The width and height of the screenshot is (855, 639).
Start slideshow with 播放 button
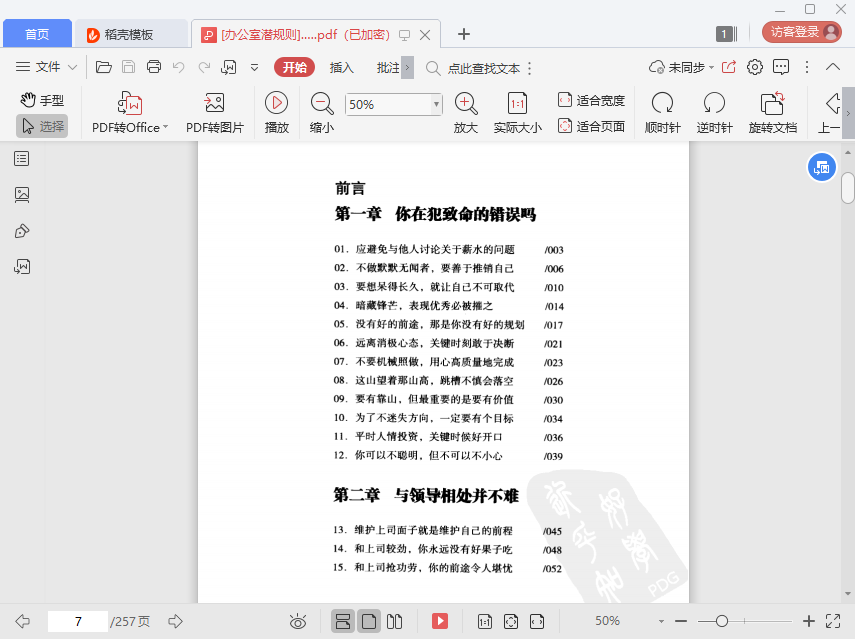point(276,112)
